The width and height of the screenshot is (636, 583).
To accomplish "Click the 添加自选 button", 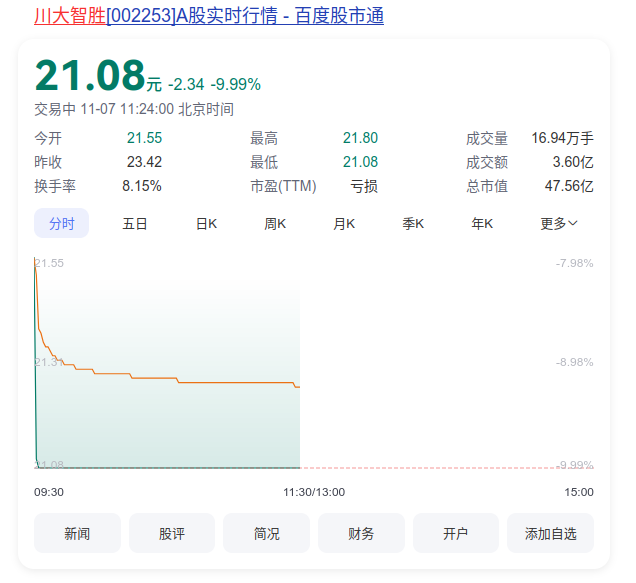I will click(550, 533).
